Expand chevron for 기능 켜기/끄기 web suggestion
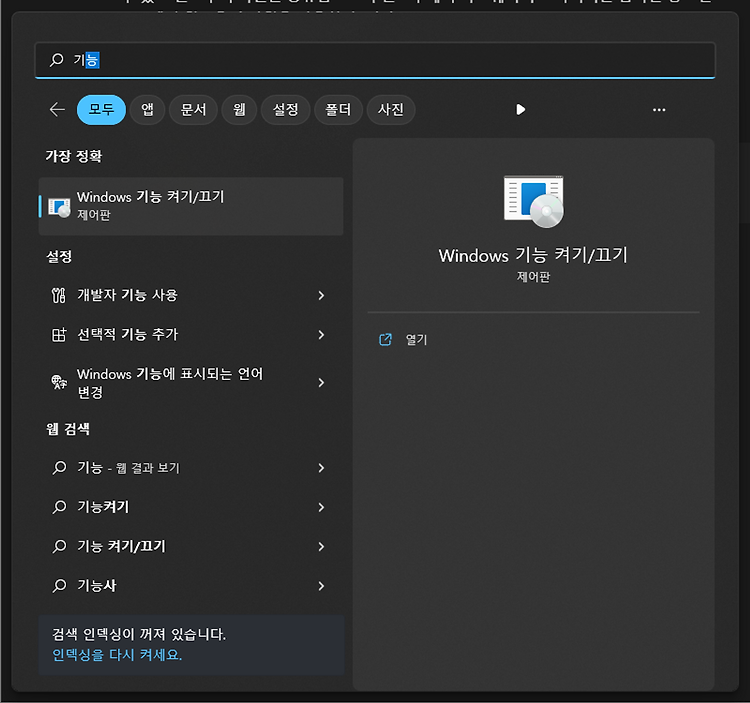Screen dimensions: 750x703 (321, 546)
